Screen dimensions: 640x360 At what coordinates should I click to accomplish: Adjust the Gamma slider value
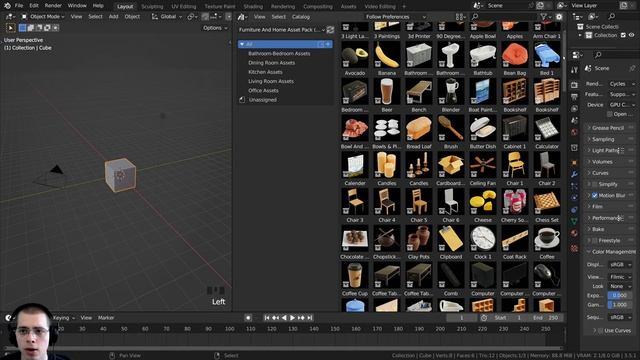pos(620,304)
